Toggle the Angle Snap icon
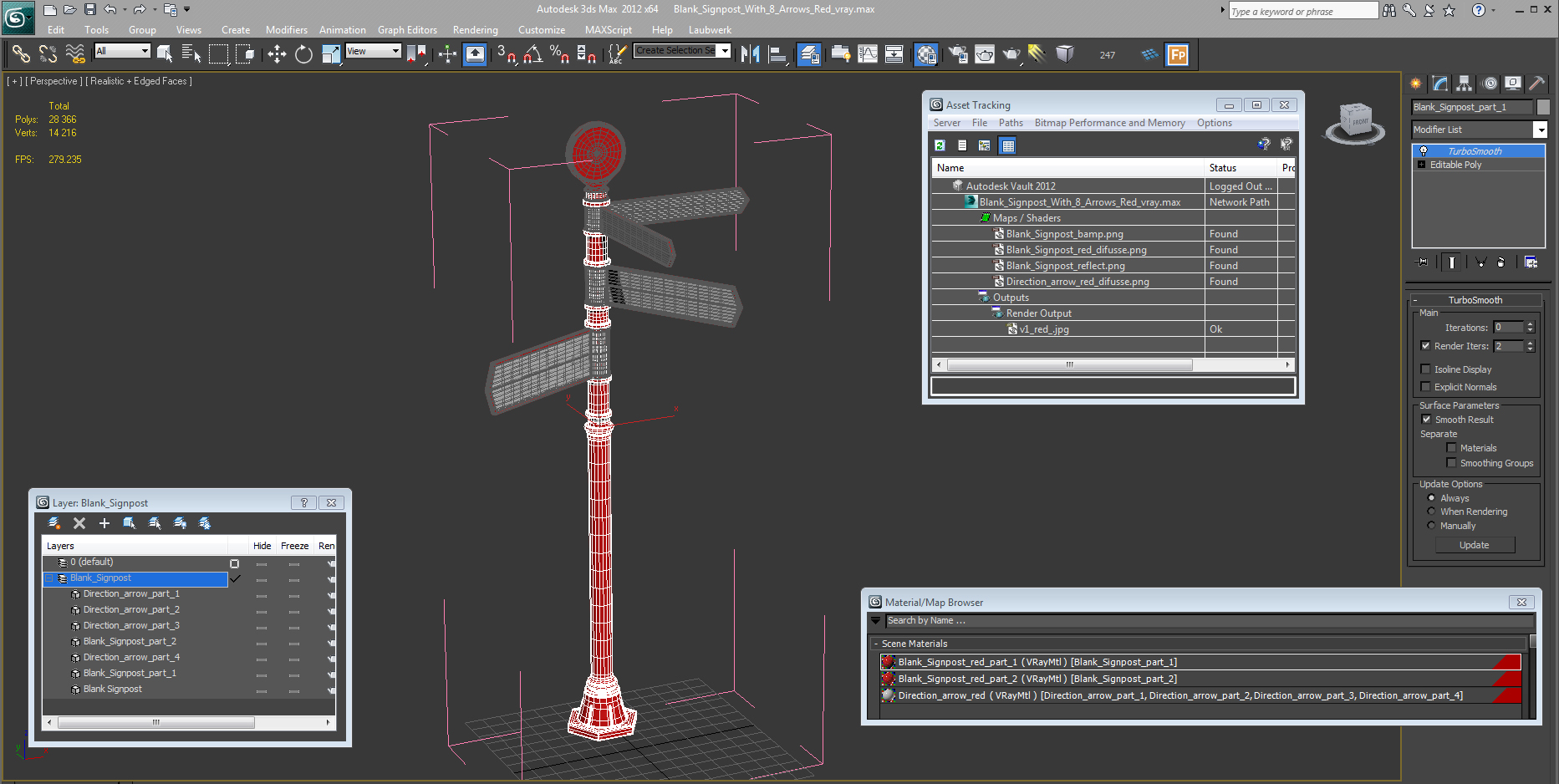The height and width of the screenshot is (784, 1559). point(533,54)
